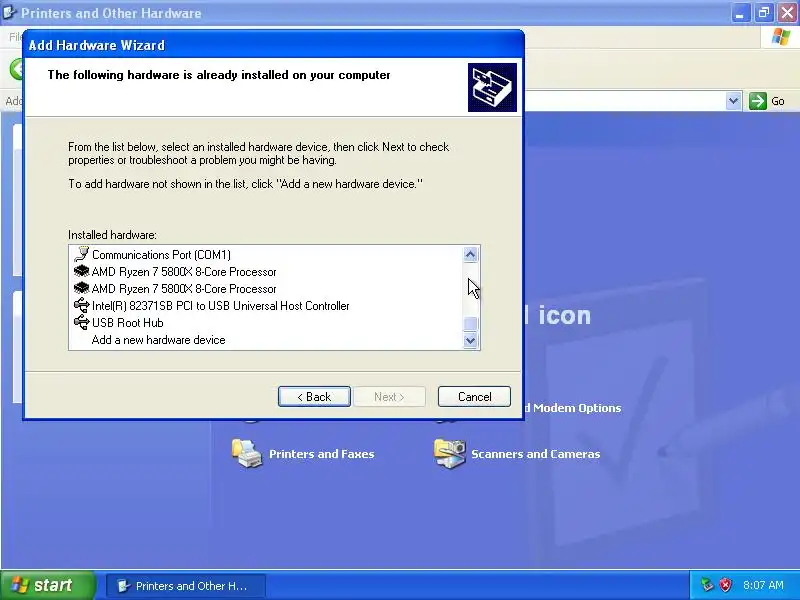Minimize the Printers and Other Hardware window
The width and height of the screenshot is (800, 600).
740,12
